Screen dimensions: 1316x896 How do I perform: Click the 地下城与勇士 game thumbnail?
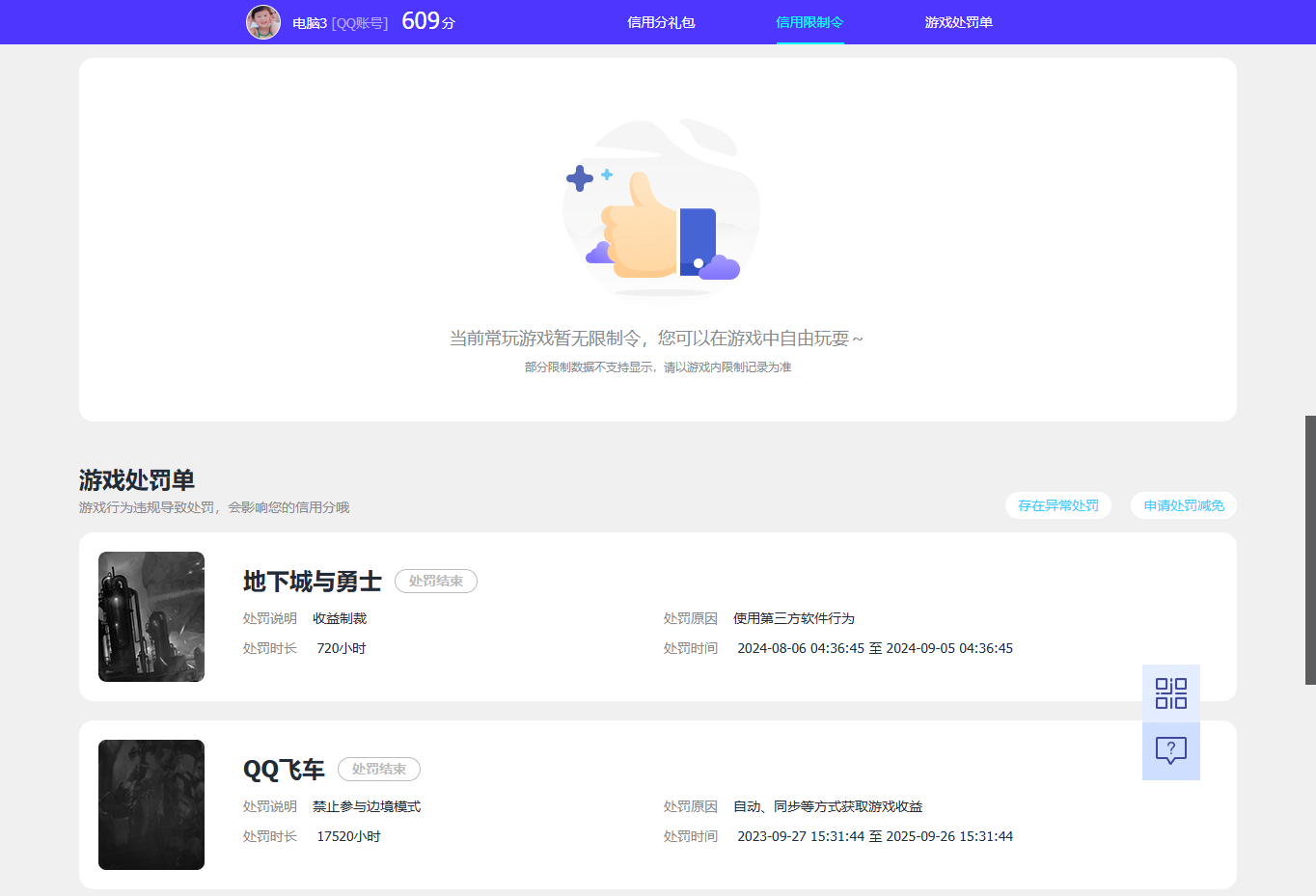(x=151, y=616)
